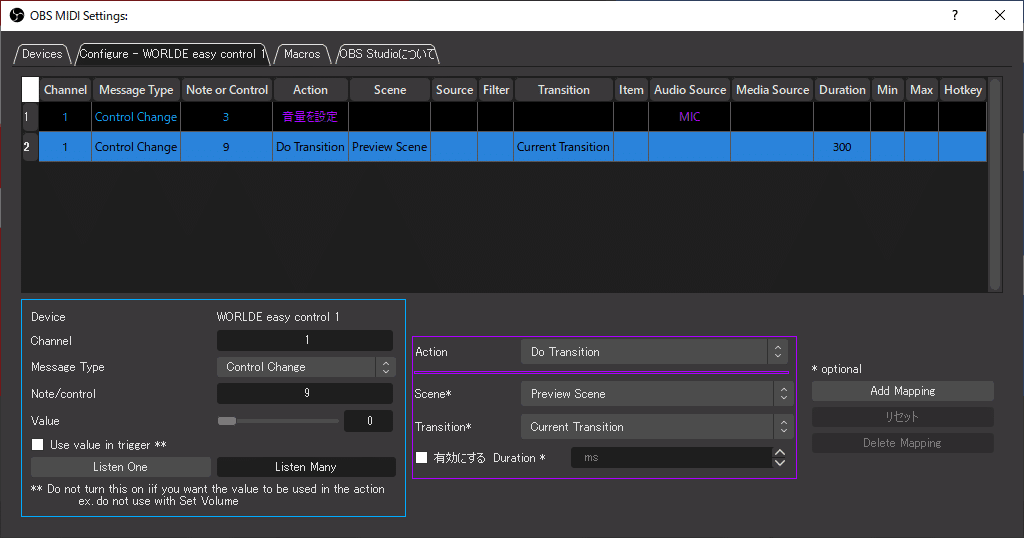Viewport: 1024px width, 538px height.
Task: Click the Max column header
Action: point(921,90)
